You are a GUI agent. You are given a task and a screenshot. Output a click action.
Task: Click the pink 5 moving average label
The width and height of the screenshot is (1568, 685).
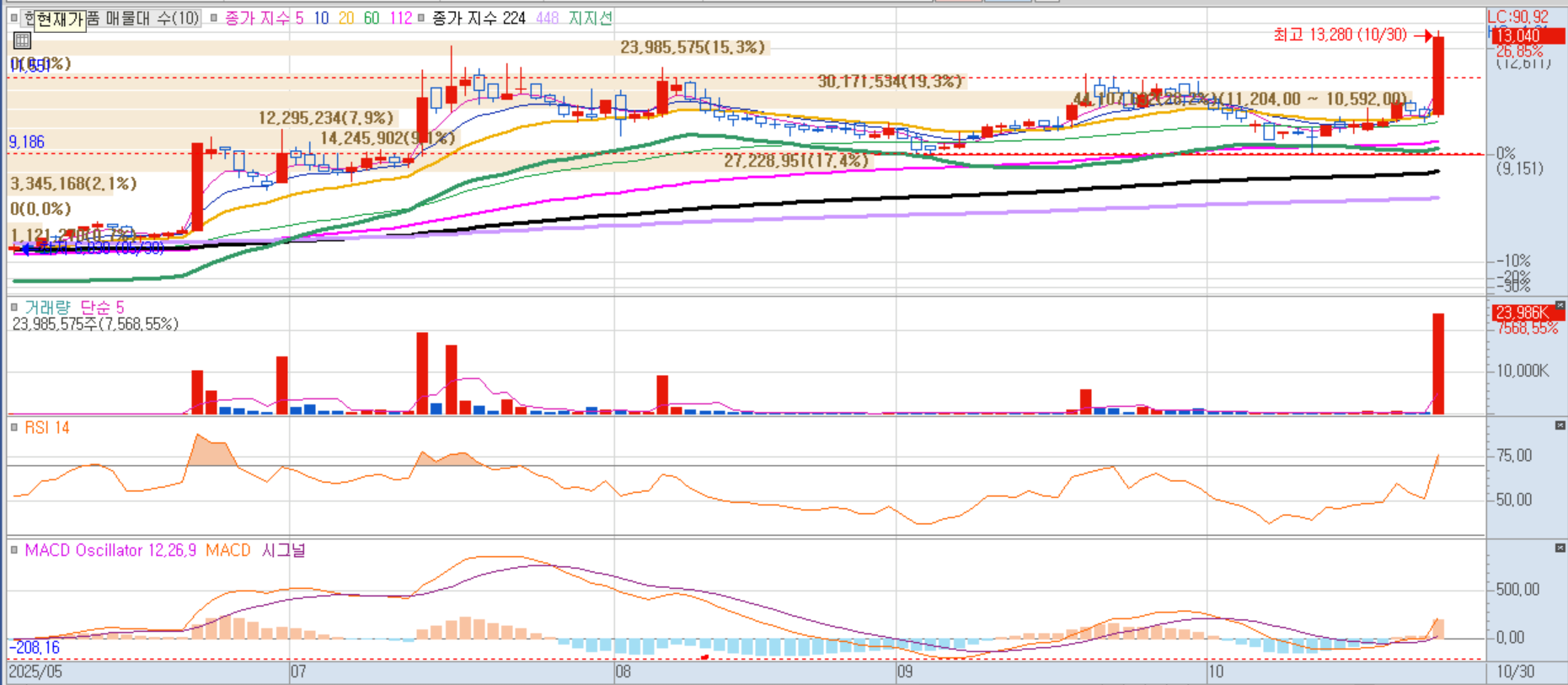point(299,18)
